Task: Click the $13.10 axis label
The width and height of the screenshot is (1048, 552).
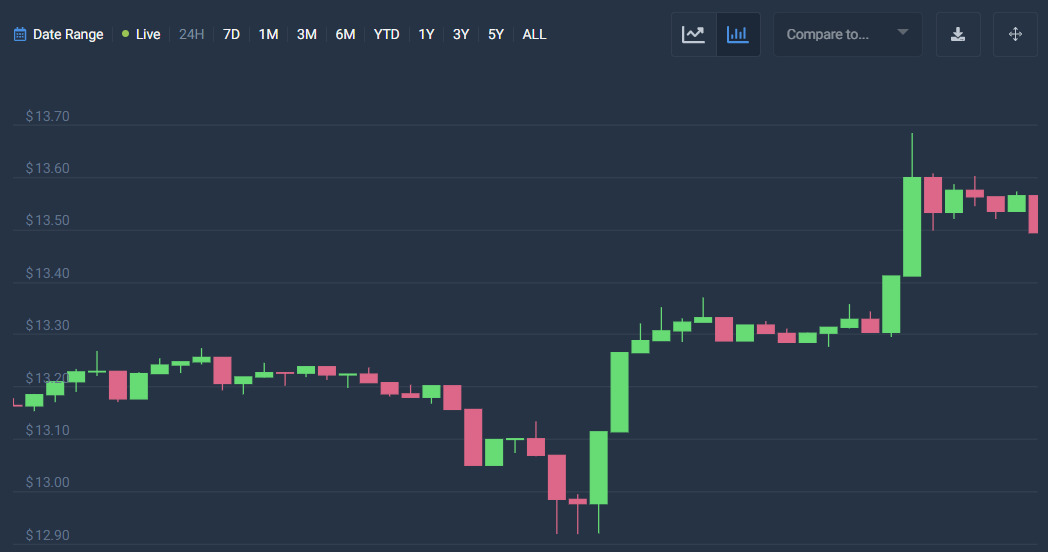Action: click(47, 430)
